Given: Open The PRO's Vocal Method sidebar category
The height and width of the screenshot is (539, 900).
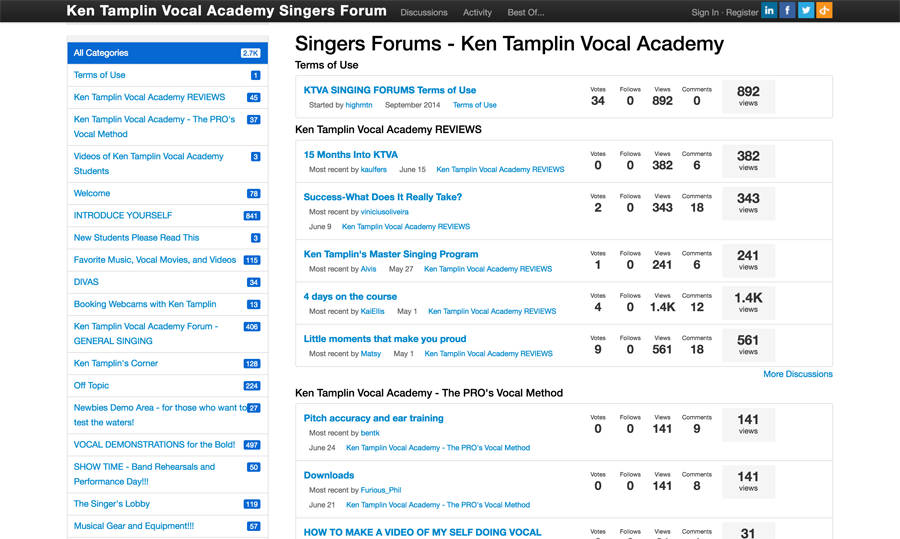Looking at the screenshot, I should pos(154,126).
